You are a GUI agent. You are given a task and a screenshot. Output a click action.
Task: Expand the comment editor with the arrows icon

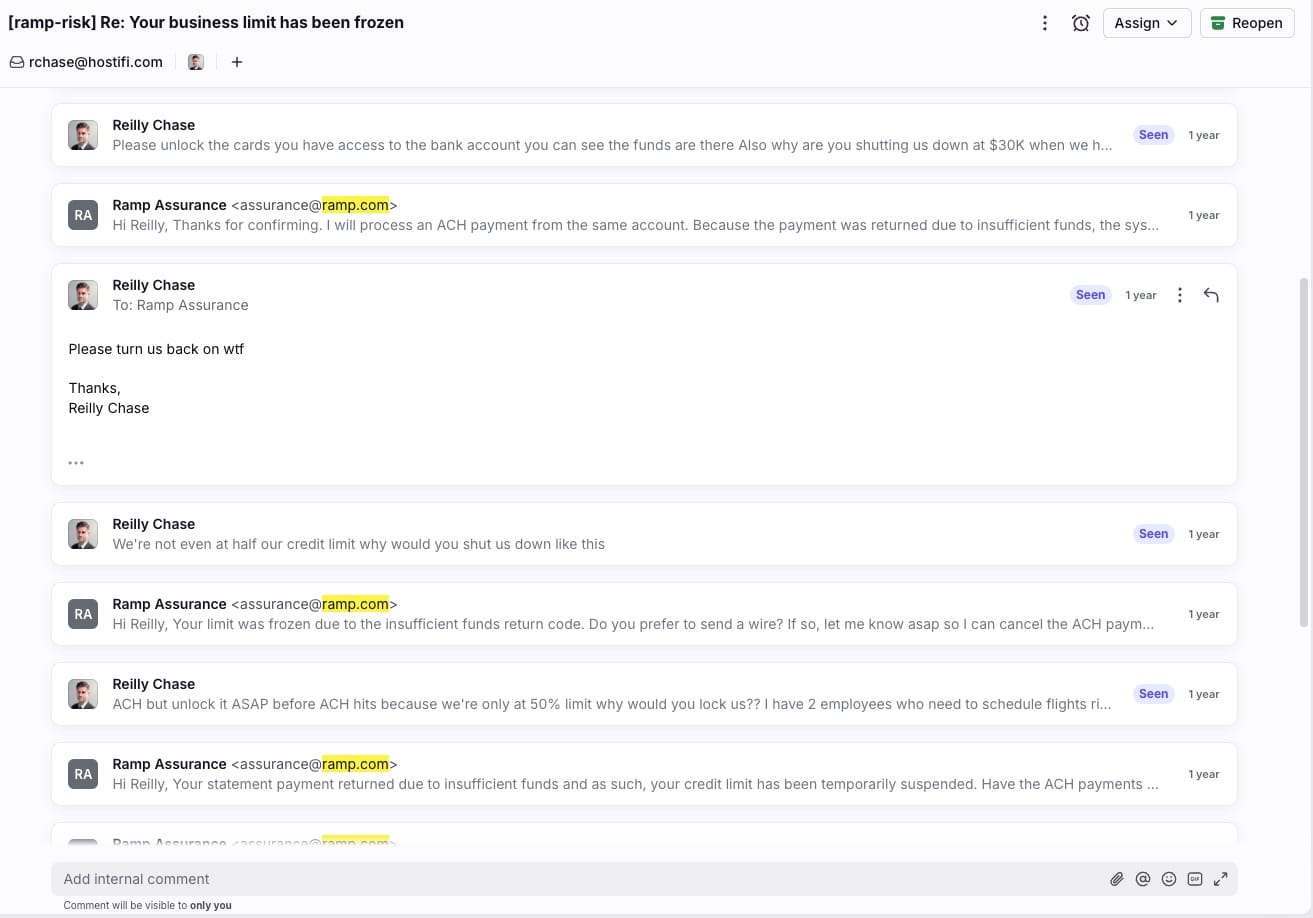[1221, 879]
